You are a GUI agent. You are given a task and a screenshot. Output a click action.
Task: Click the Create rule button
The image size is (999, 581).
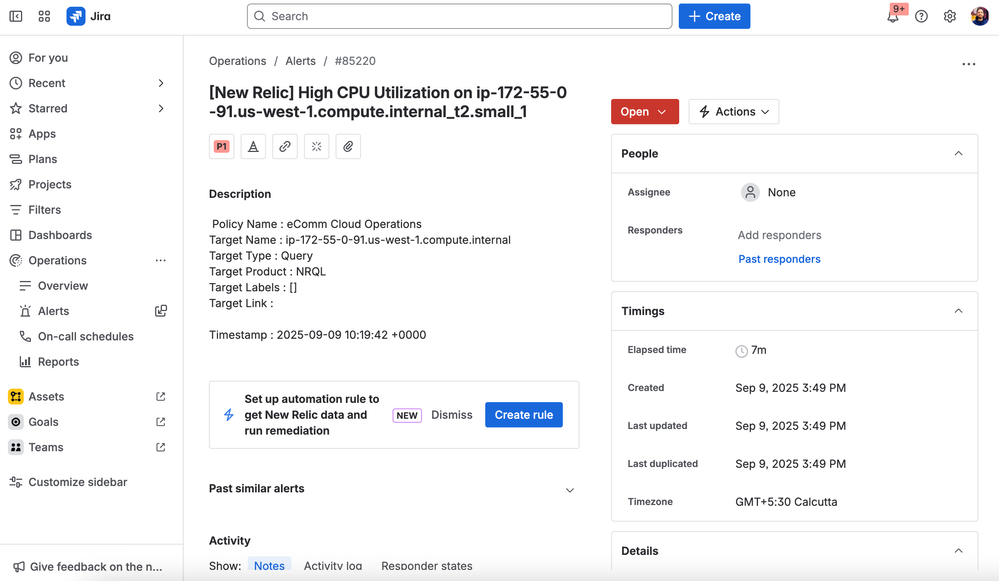(x=524, y=415)
